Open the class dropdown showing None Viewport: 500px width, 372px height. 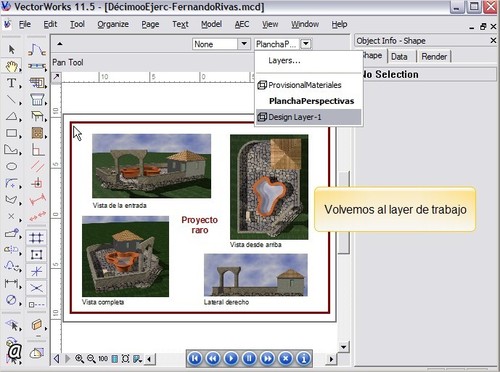(x=221, y=44)
